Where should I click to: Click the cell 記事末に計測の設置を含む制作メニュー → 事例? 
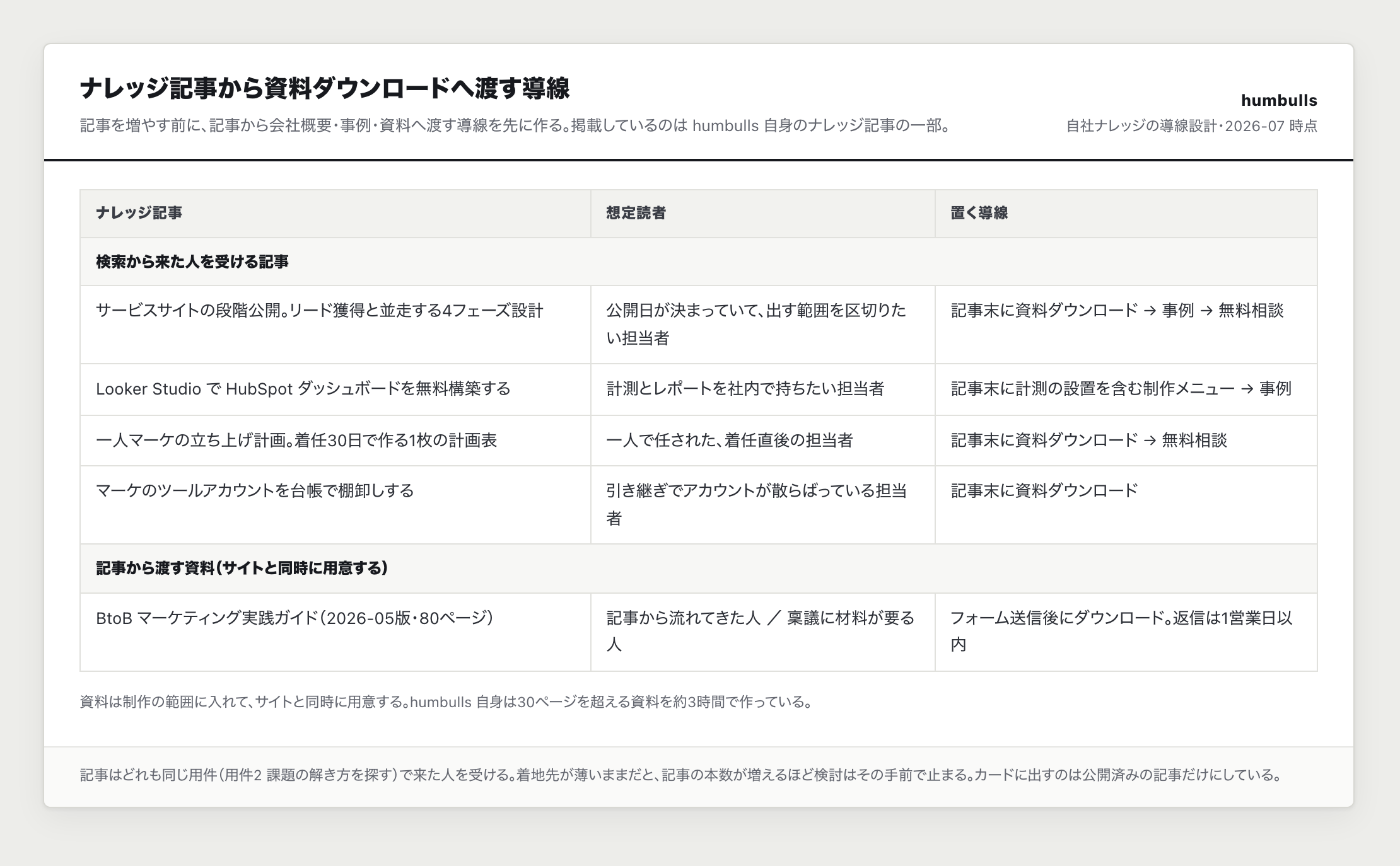(x=1126, y=390)
